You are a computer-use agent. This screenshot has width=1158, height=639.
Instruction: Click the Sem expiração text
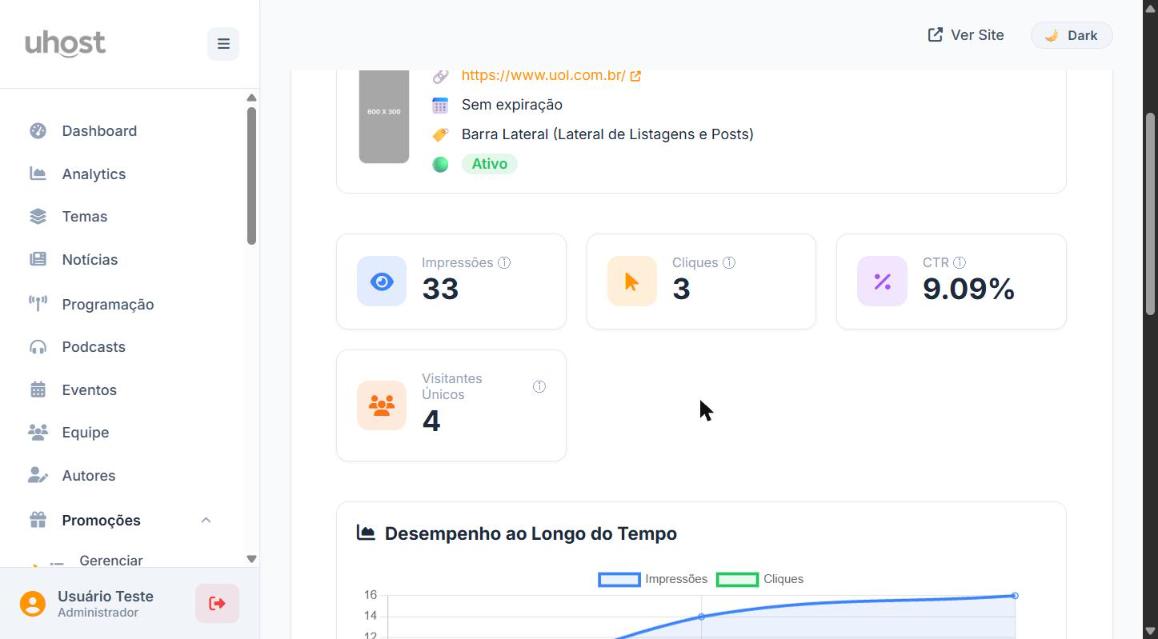(512, 105)
